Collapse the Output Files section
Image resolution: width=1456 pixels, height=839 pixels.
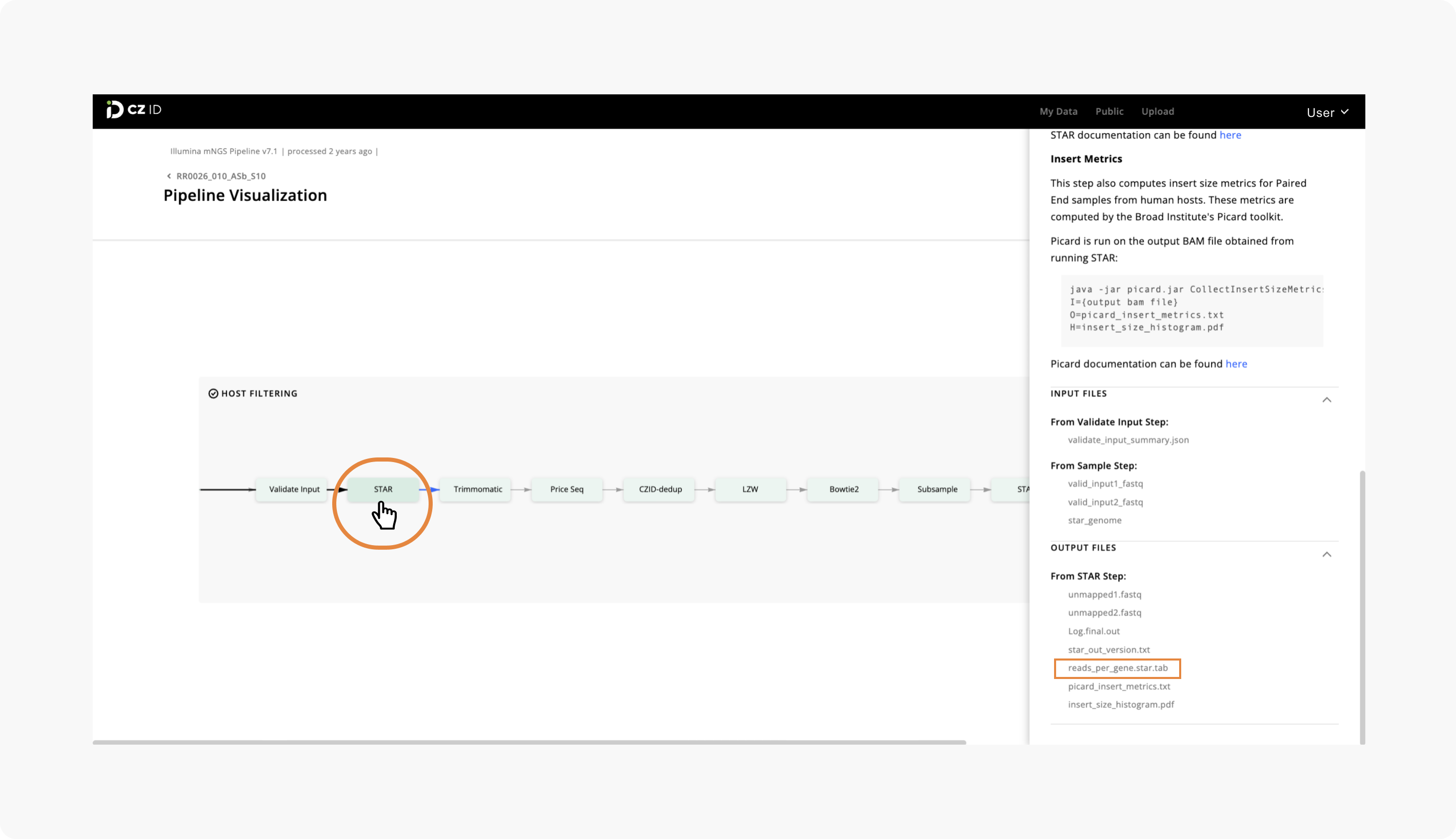click(1326, 554)
